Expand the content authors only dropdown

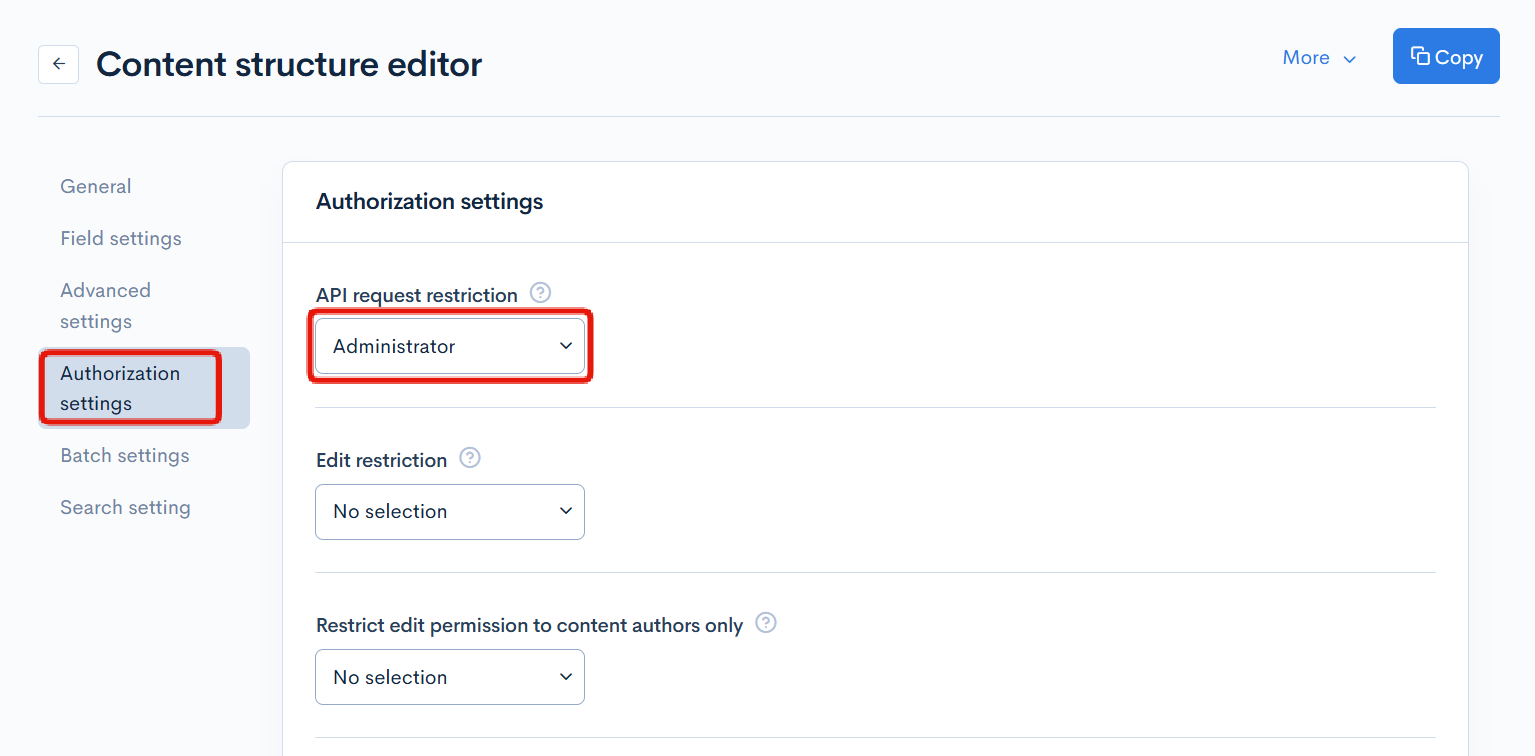coord(450,677)
